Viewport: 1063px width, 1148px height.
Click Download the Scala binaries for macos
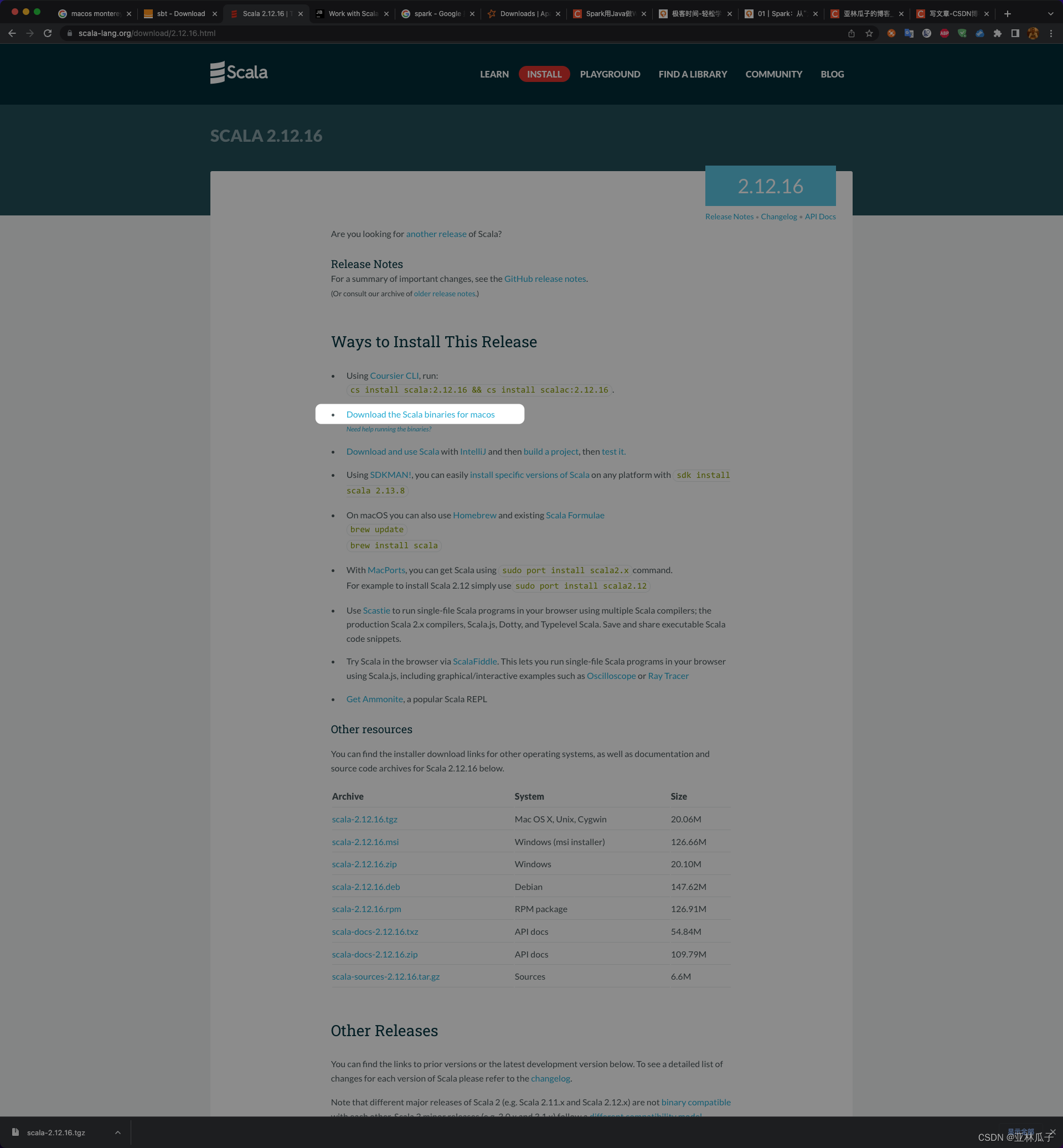tap(420, 414)
